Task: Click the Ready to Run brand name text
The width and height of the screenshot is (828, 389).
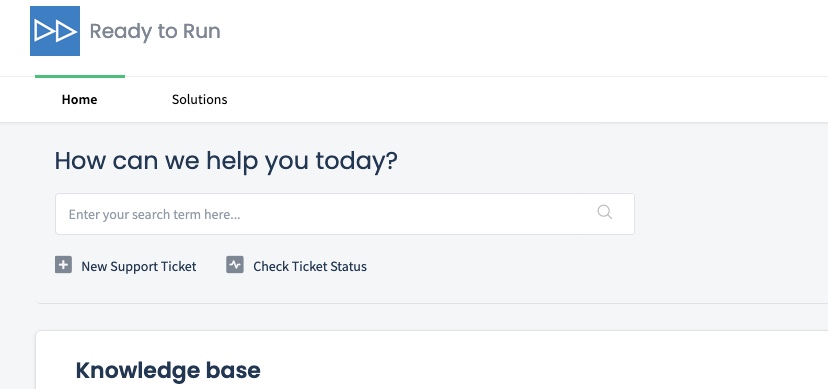Action: point(155,31)
